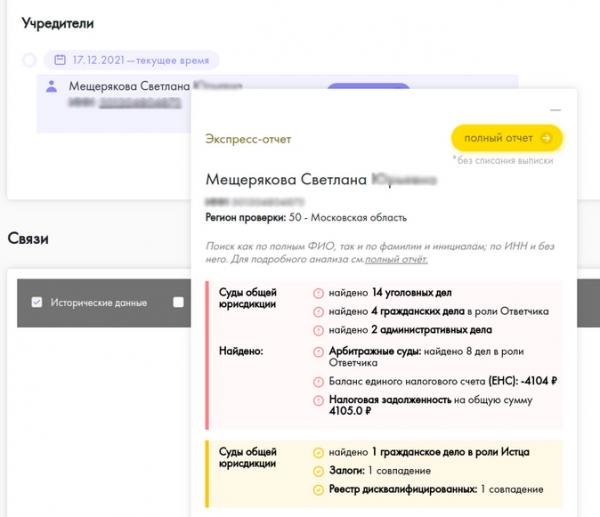Click the 'Учредители' section heading
600x517 pixels.
coord(57,23)
